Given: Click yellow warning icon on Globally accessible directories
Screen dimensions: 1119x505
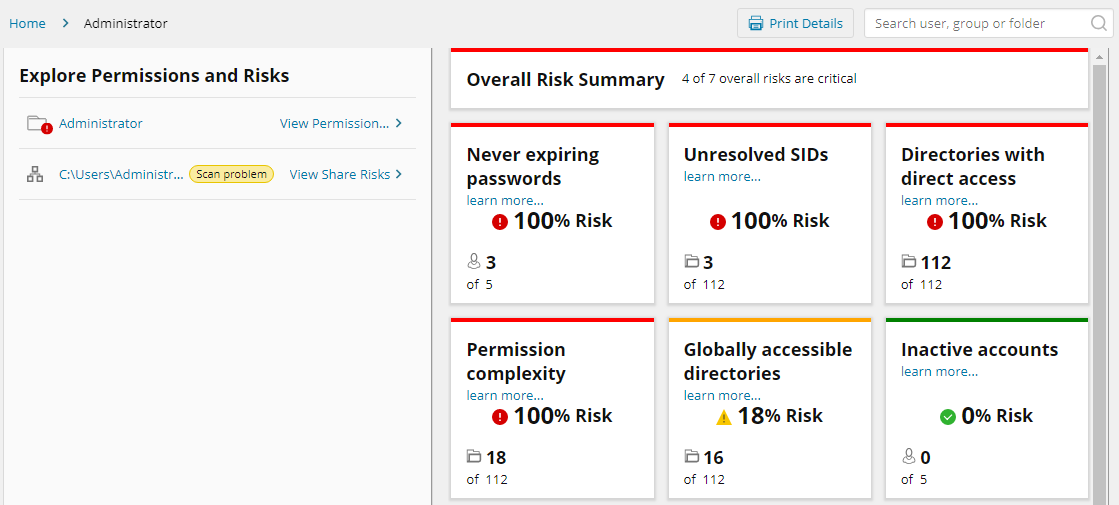Looking at the screenshot, I should pos(724,417).
